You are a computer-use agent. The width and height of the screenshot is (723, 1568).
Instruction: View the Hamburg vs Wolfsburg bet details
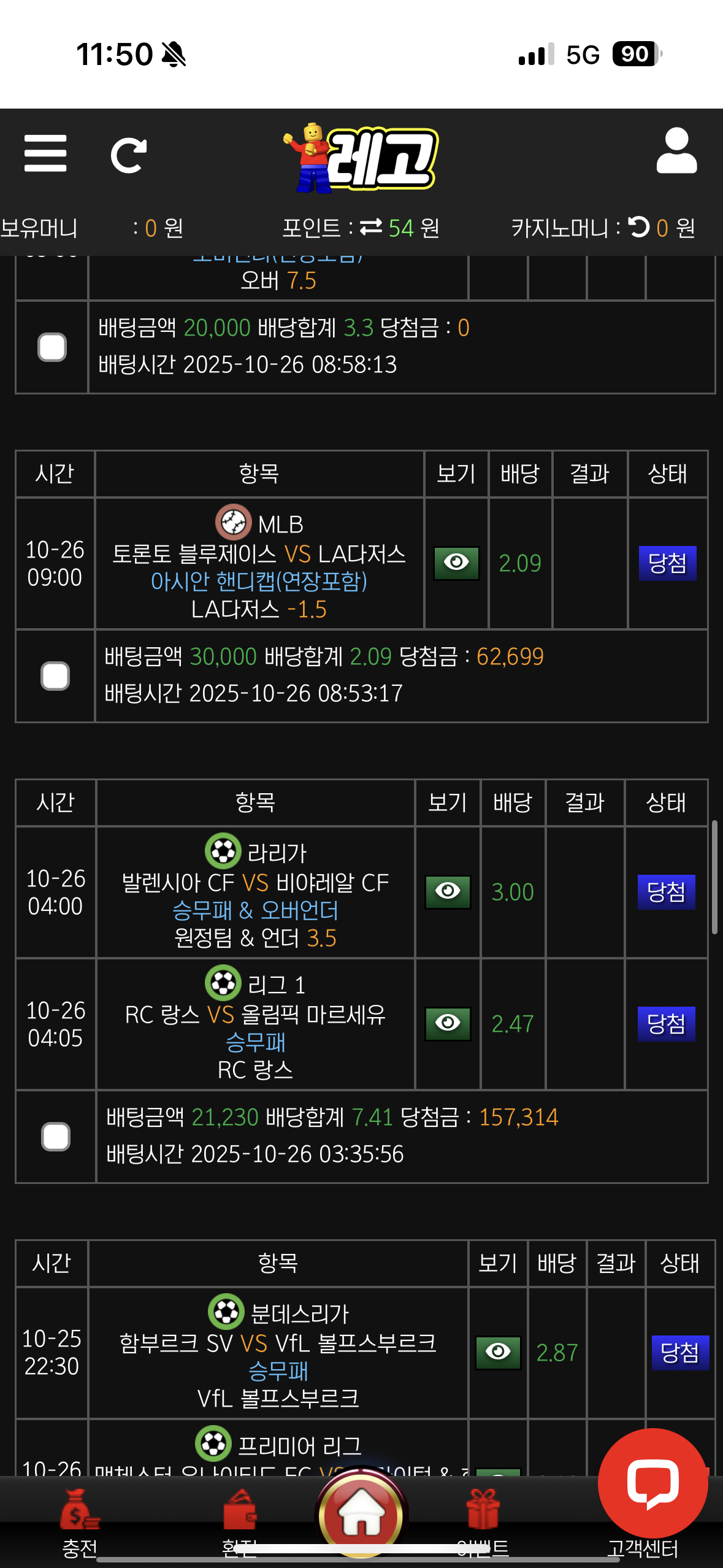[x=498, y=1352]
